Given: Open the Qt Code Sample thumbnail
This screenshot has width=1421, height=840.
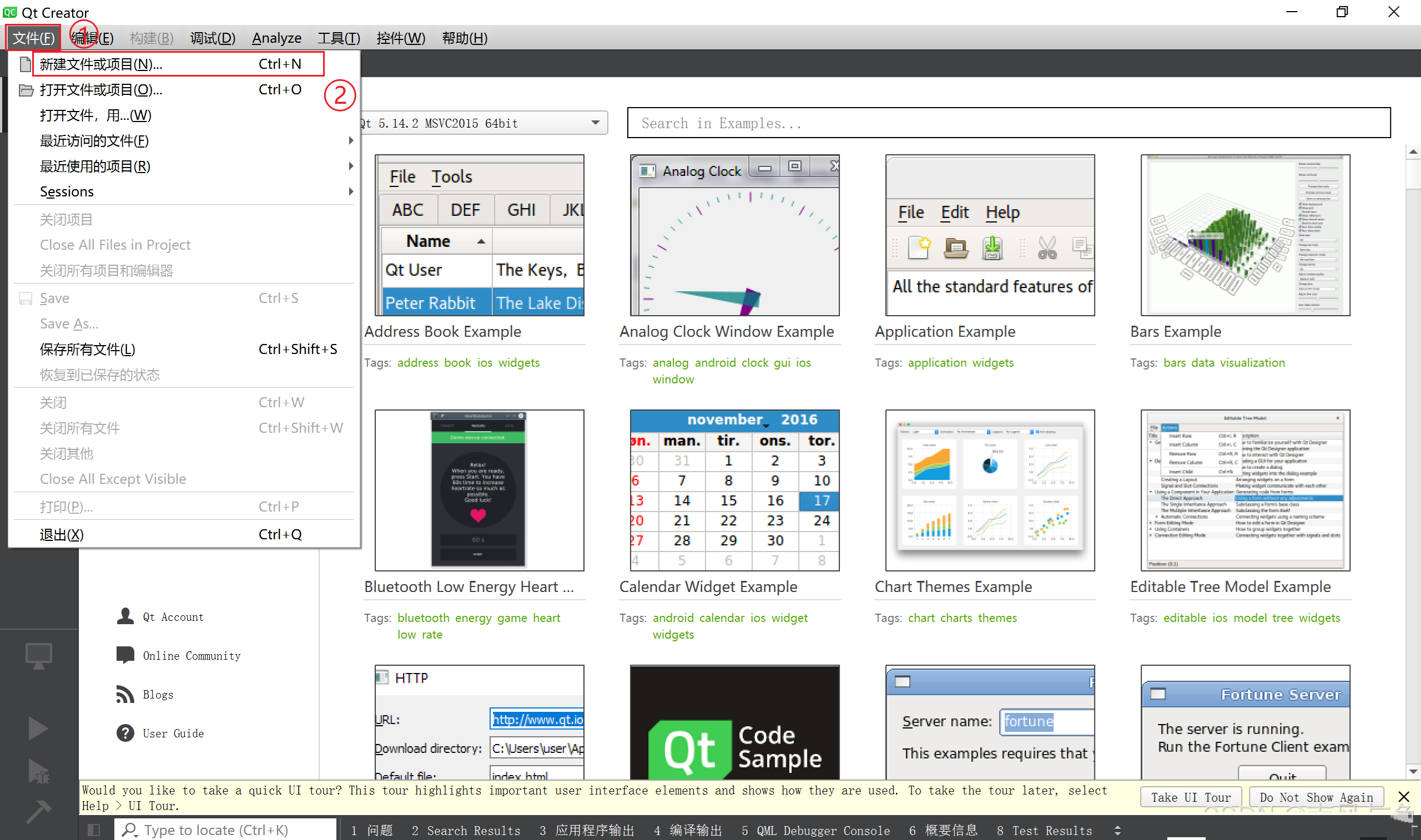Looking at the screenshot, I should [x=734, y=722].
